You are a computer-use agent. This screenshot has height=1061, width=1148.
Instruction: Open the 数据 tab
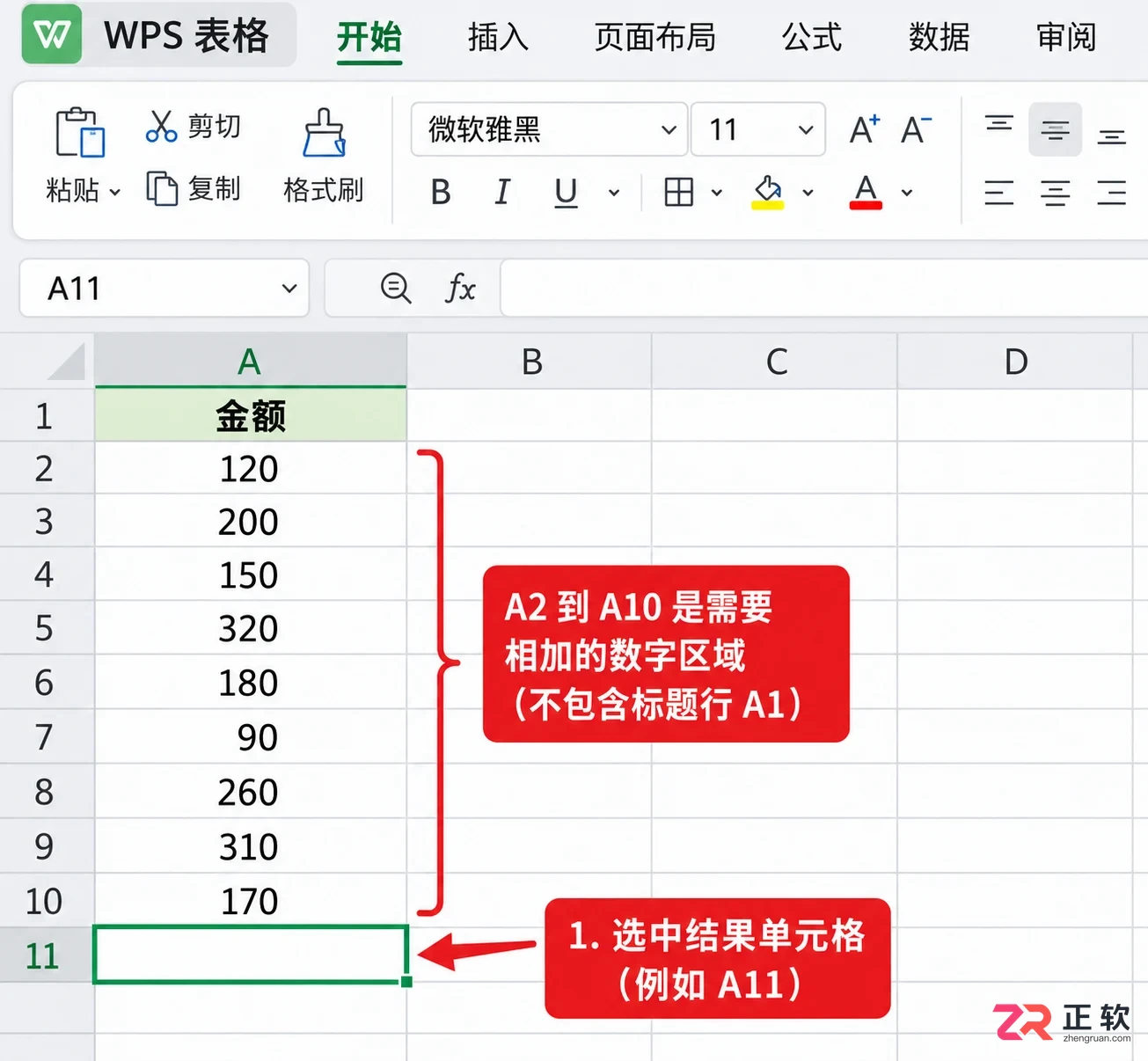point(939,38)
